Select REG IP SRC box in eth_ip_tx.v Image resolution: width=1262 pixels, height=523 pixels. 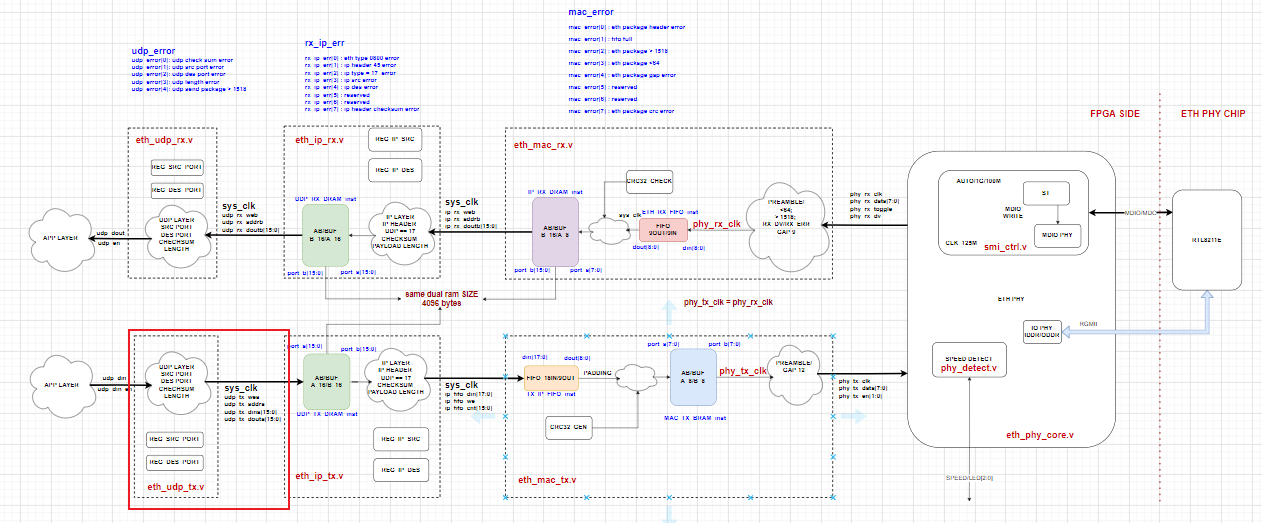(399, 439)
